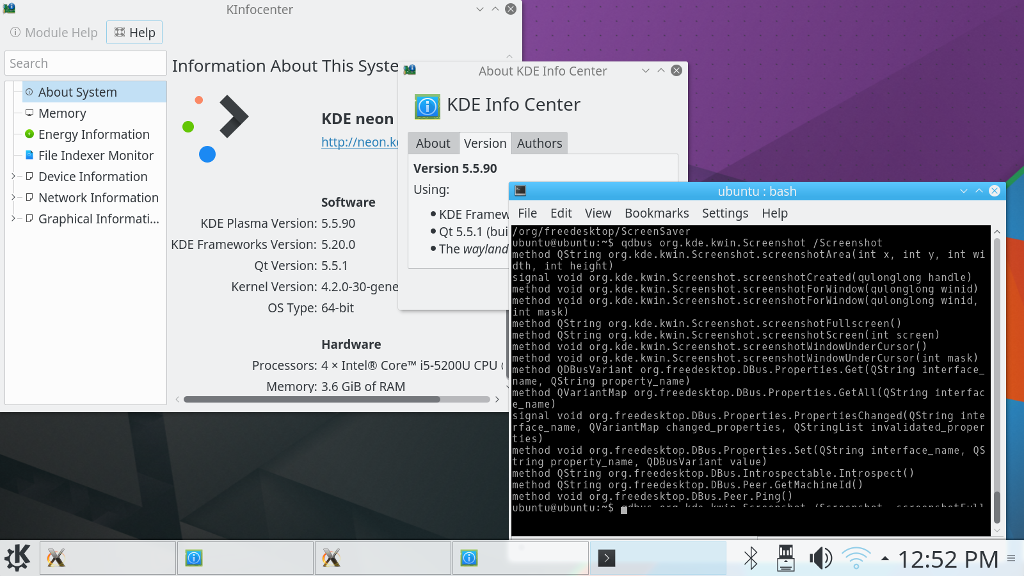Image resolution: width=1024 pixels, height=576 pixels.
Task: Switch to the Authors tab
Action: click(x=539, y=143)
